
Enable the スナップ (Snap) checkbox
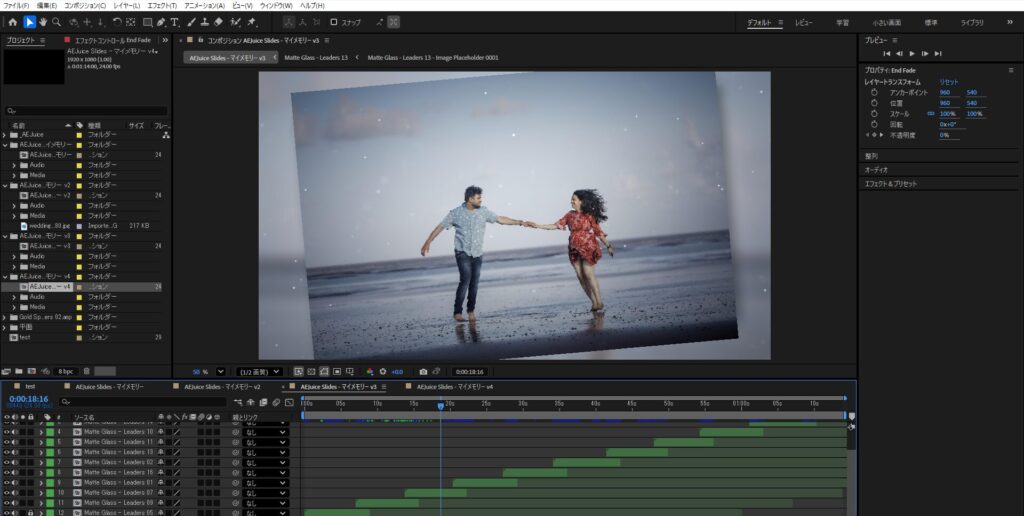pos(335,22)
